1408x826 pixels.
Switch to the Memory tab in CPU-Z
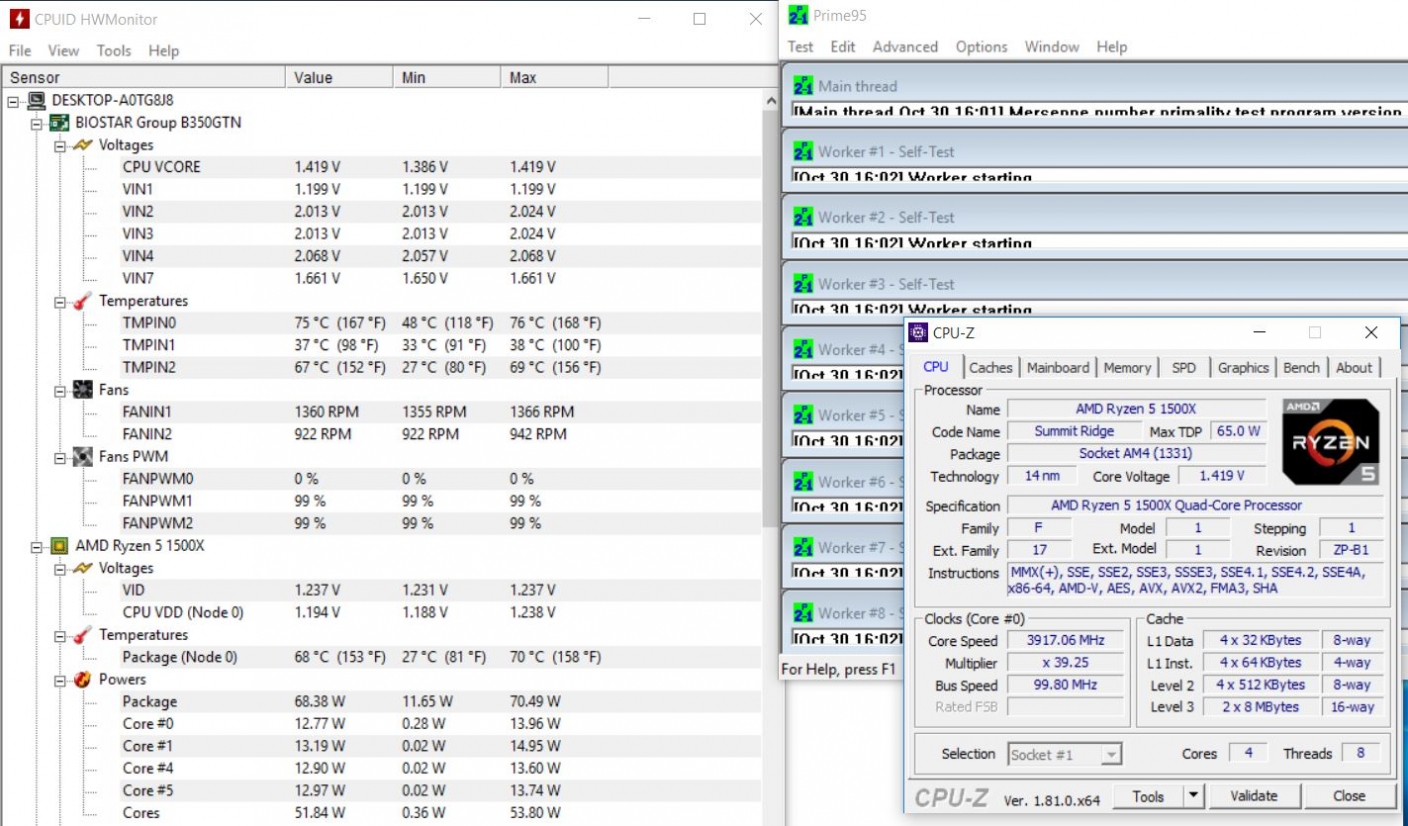click(1127, 367)
